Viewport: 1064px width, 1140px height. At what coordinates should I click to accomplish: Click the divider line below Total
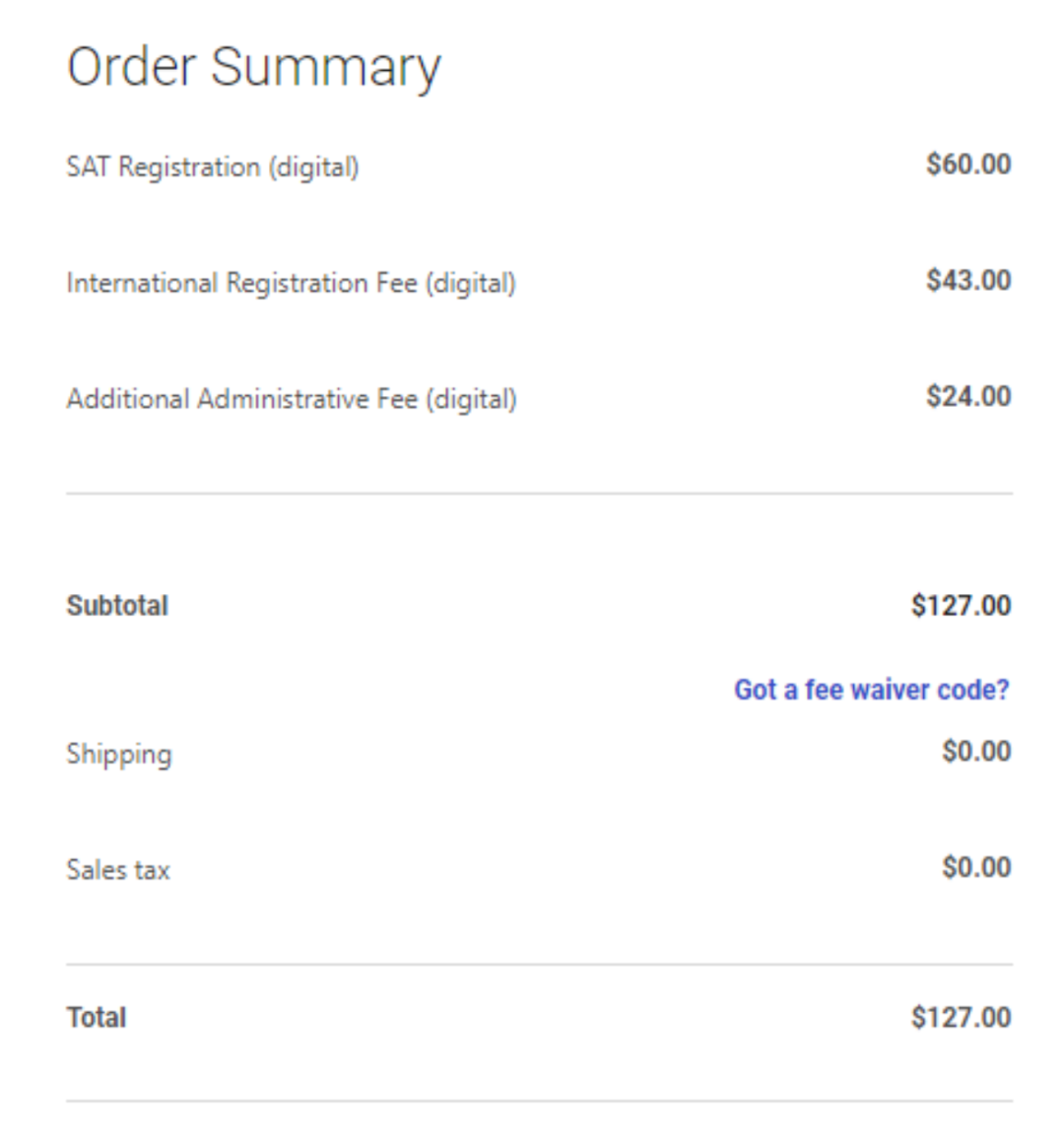539,1102
